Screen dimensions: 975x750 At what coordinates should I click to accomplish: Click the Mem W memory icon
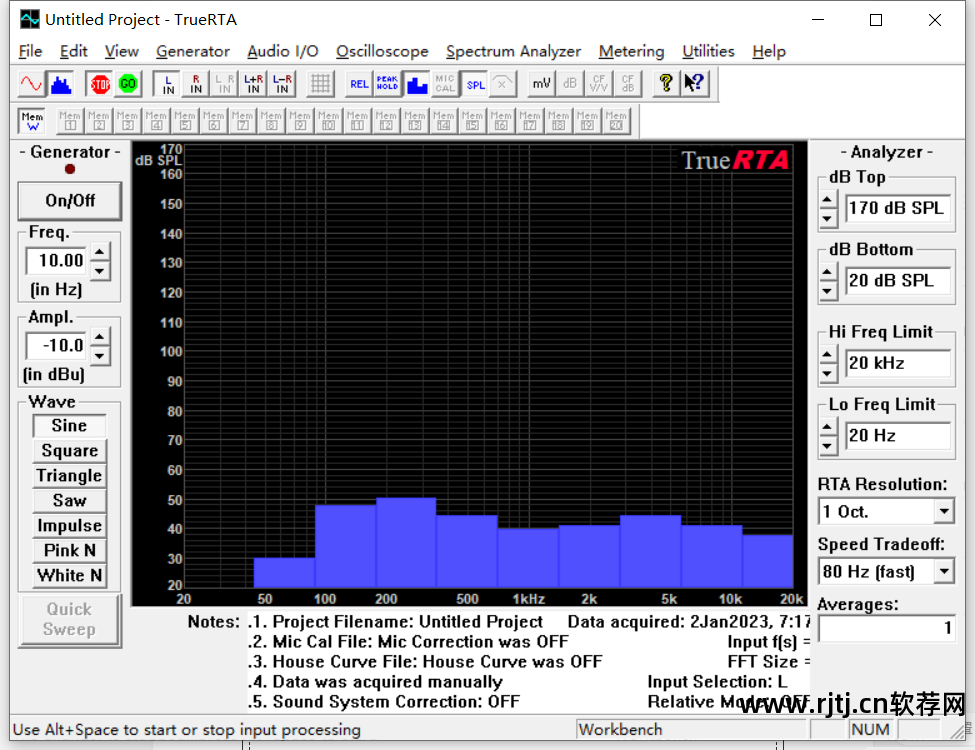(x=32, y=121)
